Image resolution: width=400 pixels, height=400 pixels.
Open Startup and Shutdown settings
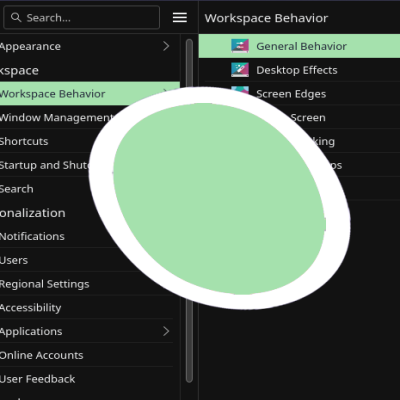pyautogui.click(x=45, y=165)
